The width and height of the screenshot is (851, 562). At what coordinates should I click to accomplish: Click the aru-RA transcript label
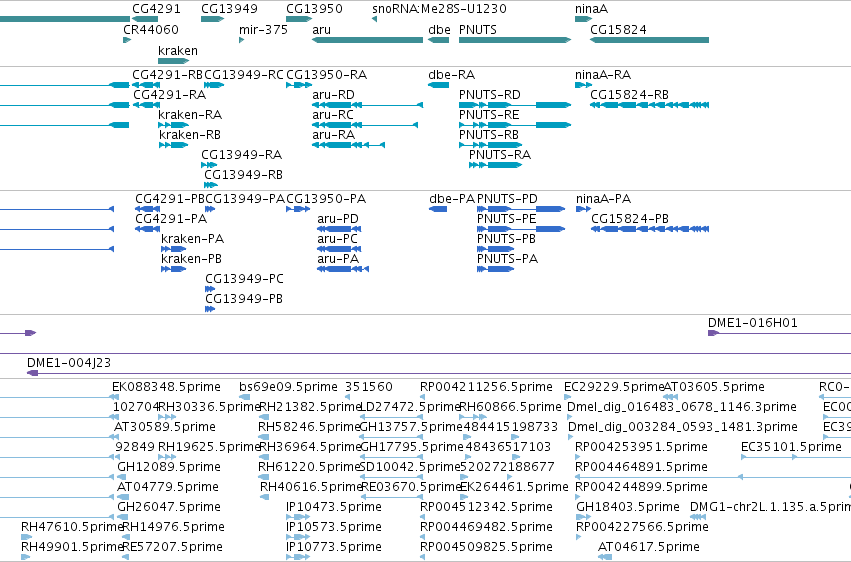click(x=333, y=135)
